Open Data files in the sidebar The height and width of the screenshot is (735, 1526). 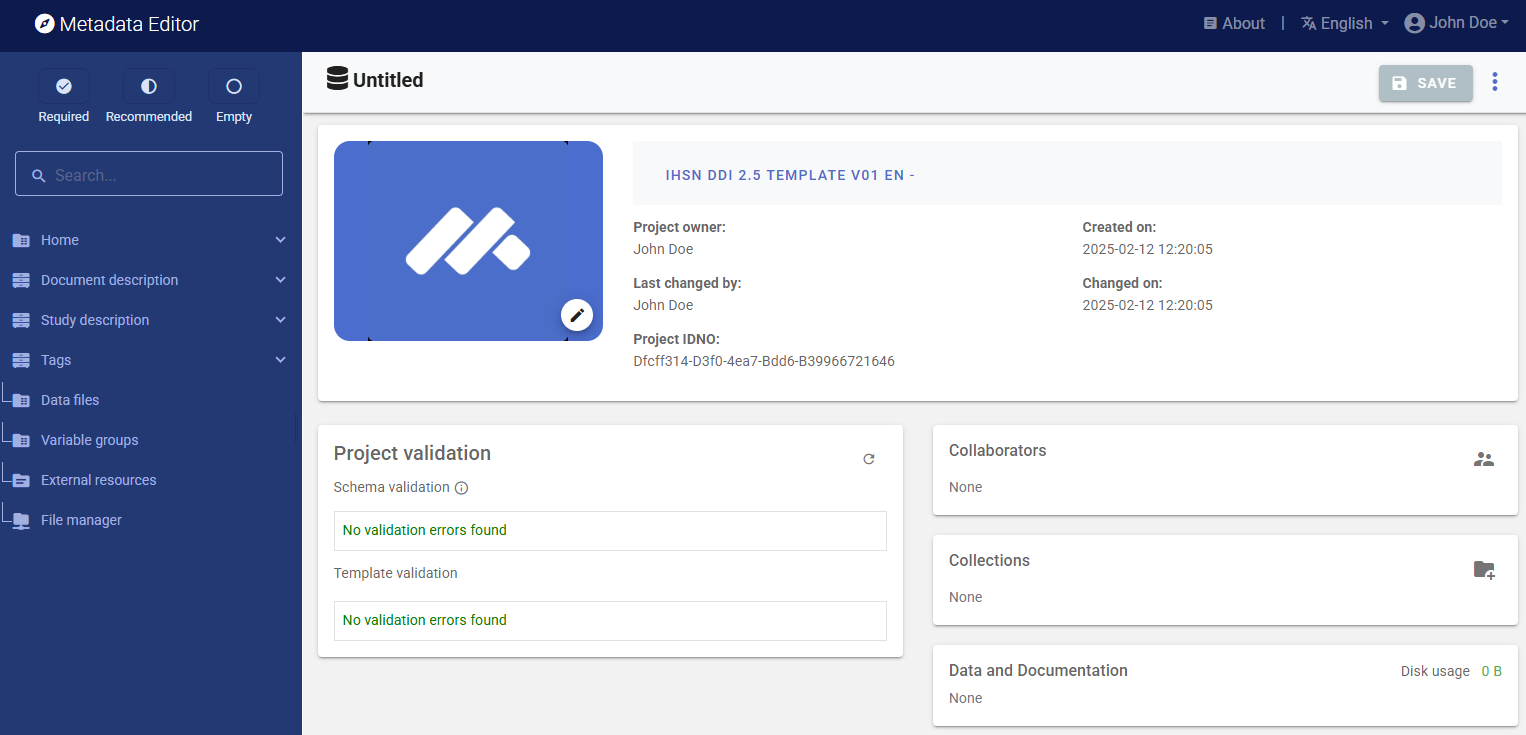pos(70,400)
